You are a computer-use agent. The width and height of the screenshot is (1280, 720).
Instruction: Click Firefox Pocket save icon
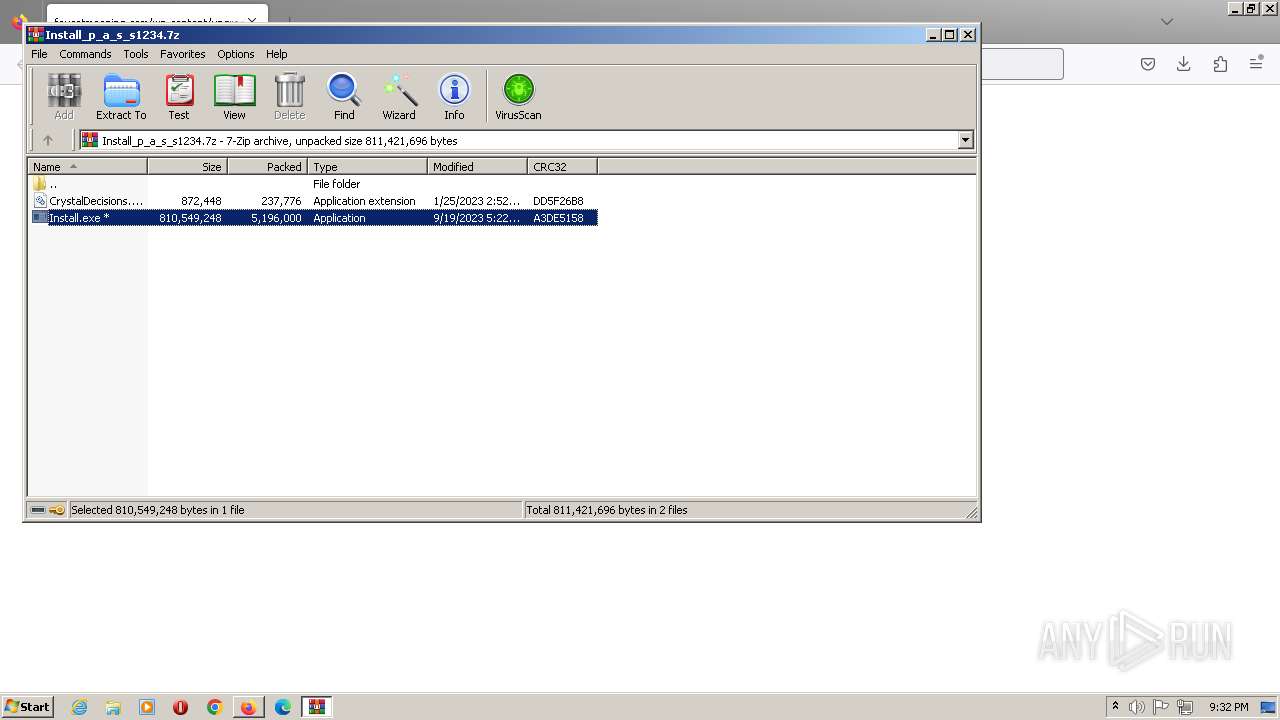click(1148, 64)
